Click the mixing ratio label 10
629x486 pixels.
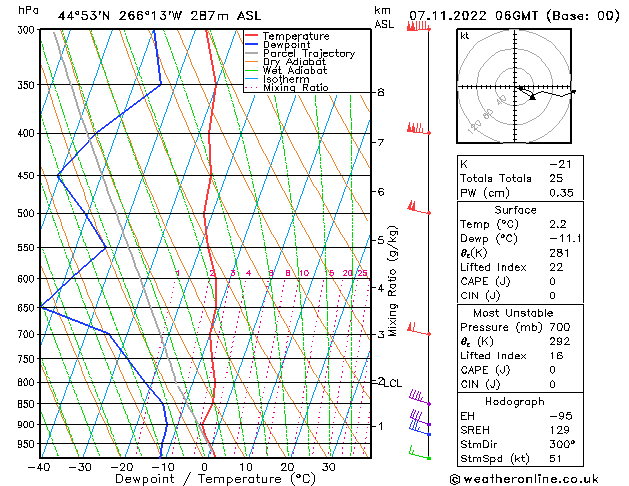304,273
